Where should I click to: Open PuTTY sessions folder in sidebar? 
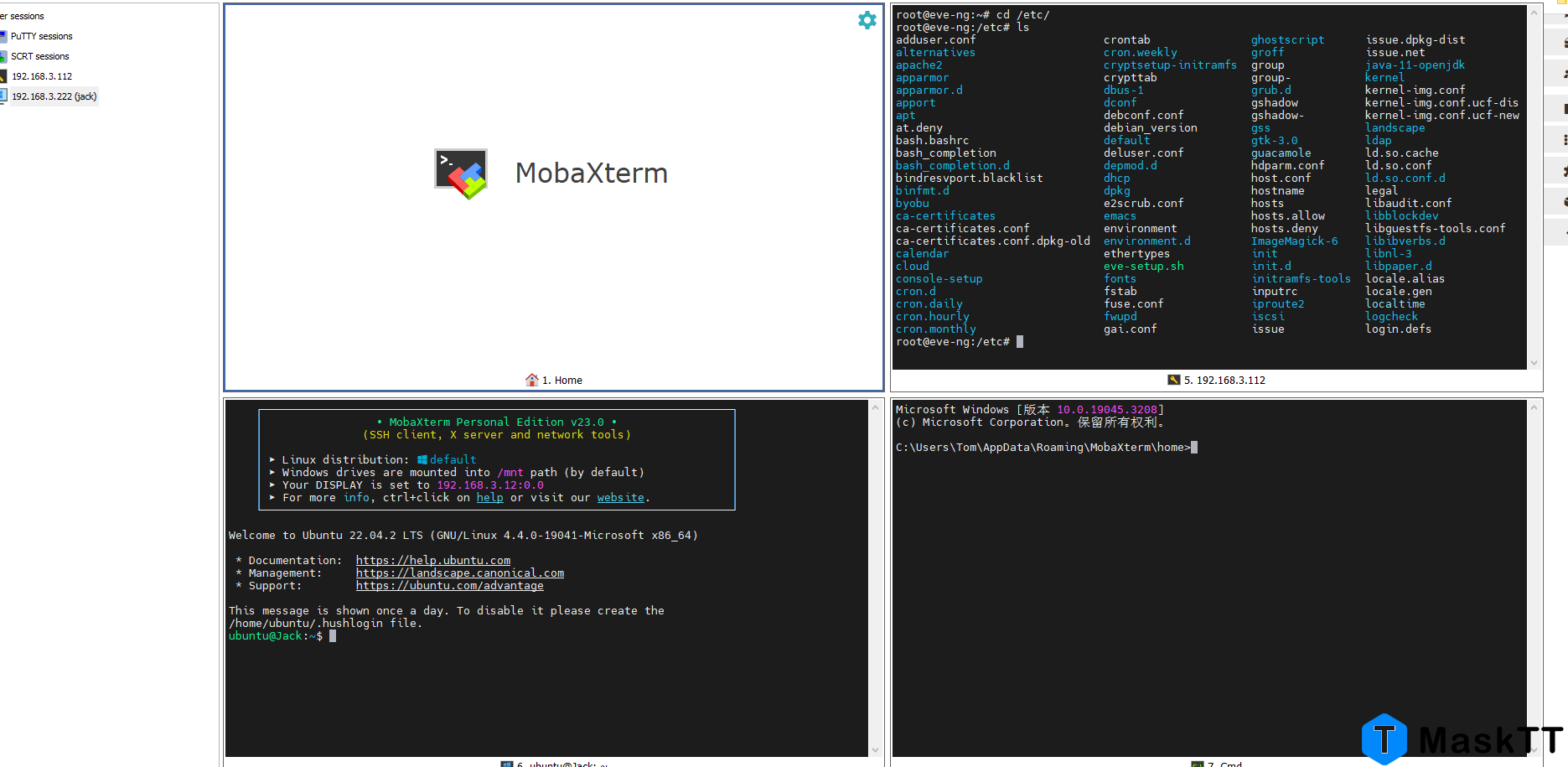pos(41,36)
